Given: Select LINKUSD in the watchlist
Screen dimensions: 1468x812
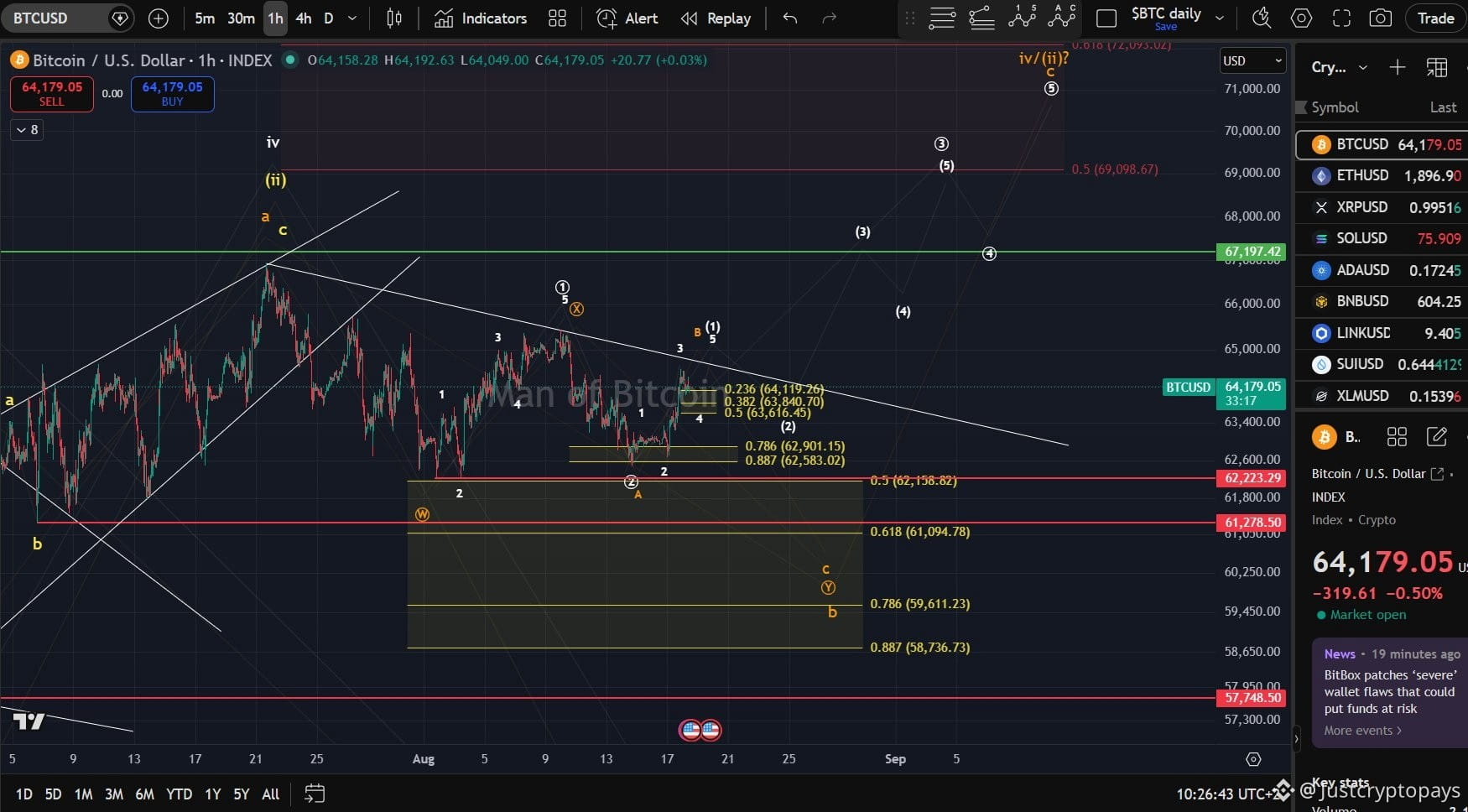Looking at the screenshot, I should 1382,333.
